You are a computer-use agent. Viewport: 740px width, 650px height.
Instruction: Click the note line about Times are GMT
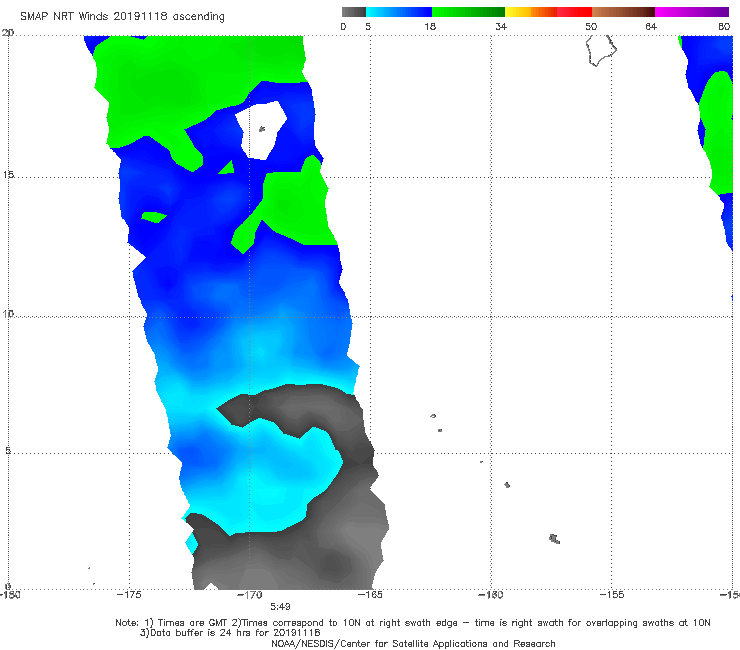pos(412,623)
